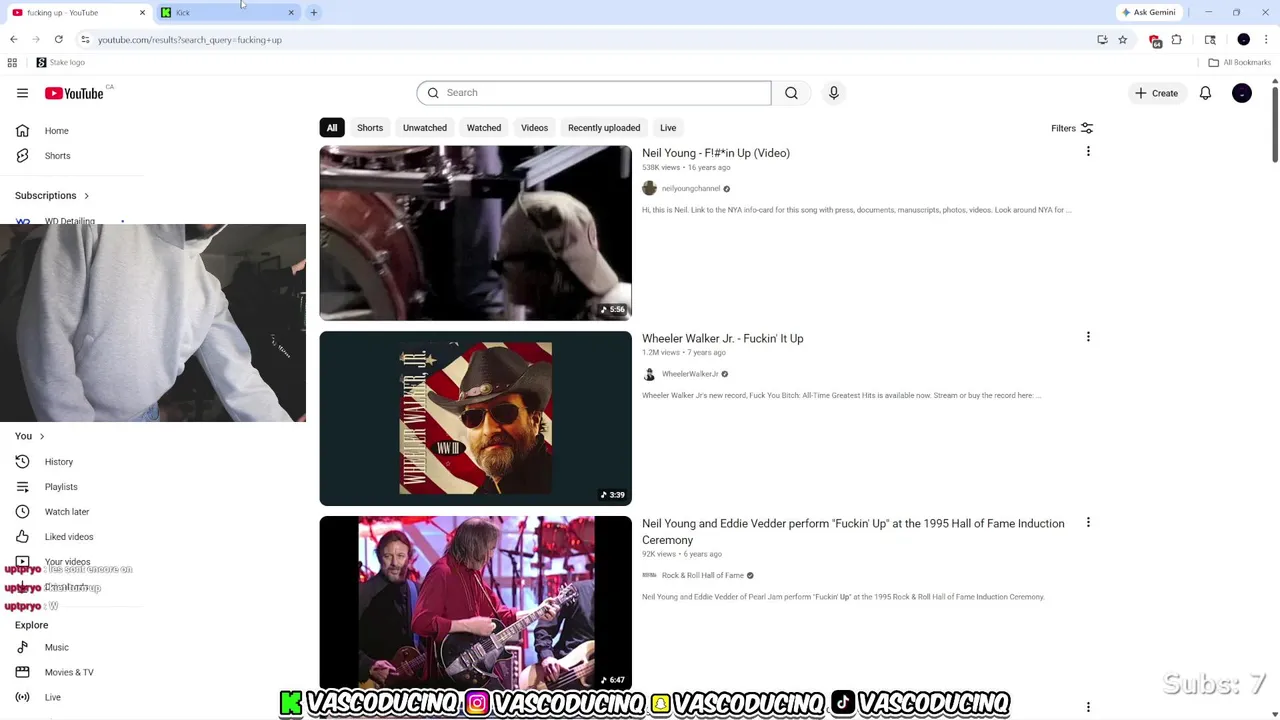This screenshot has height=720, width=1280.
Task: Open Movies & TV under Explore
Action: (69, 672)
